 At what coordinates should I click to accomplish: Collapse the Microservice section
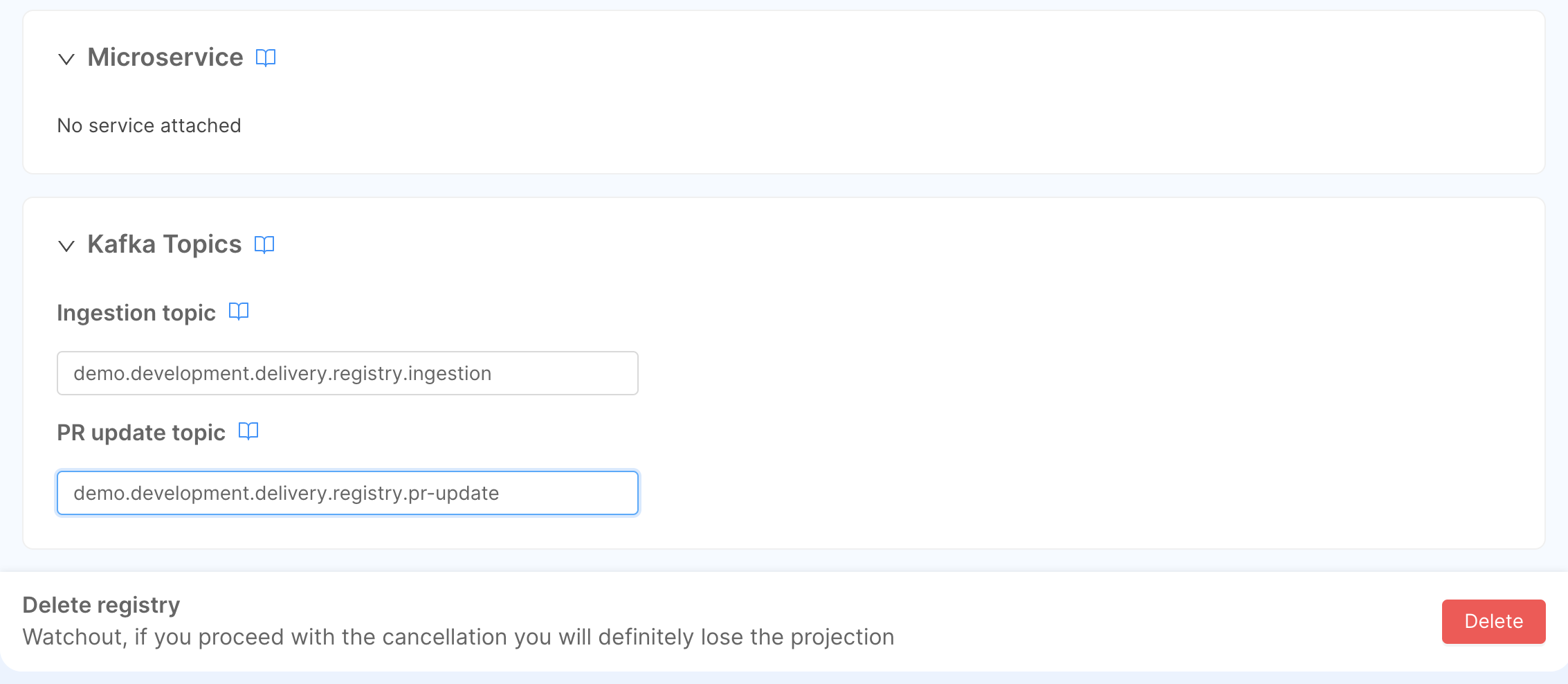coord(66,60)
